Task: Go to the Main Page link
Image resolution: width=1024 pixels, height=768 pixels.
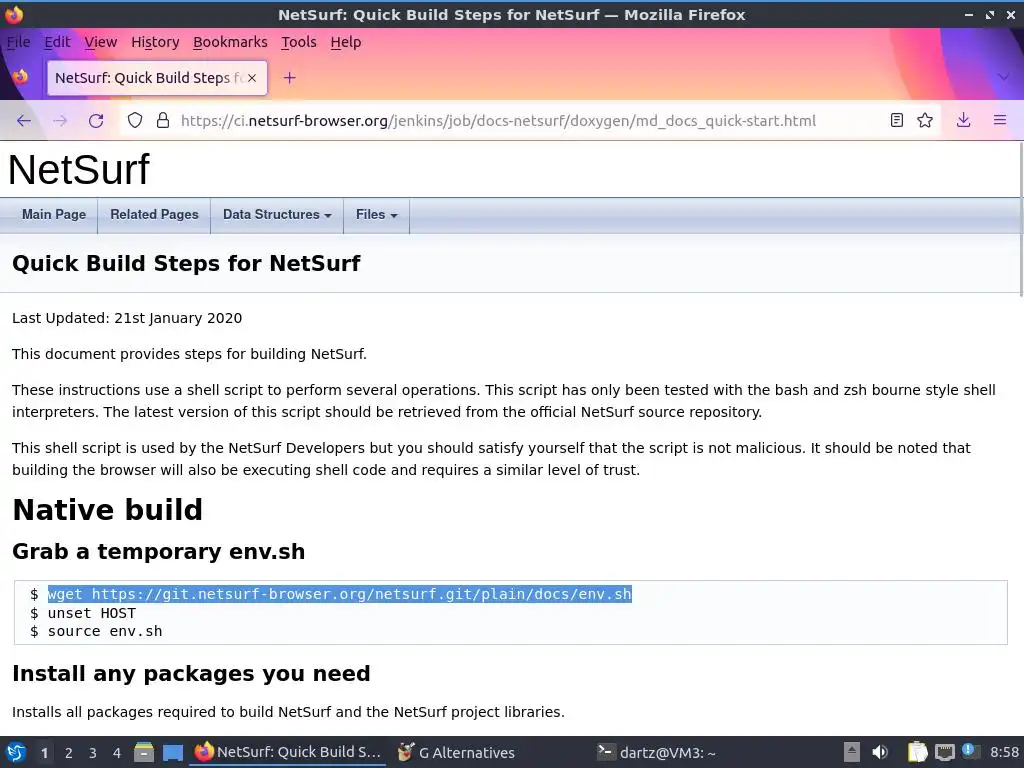Action: point(54,214)
